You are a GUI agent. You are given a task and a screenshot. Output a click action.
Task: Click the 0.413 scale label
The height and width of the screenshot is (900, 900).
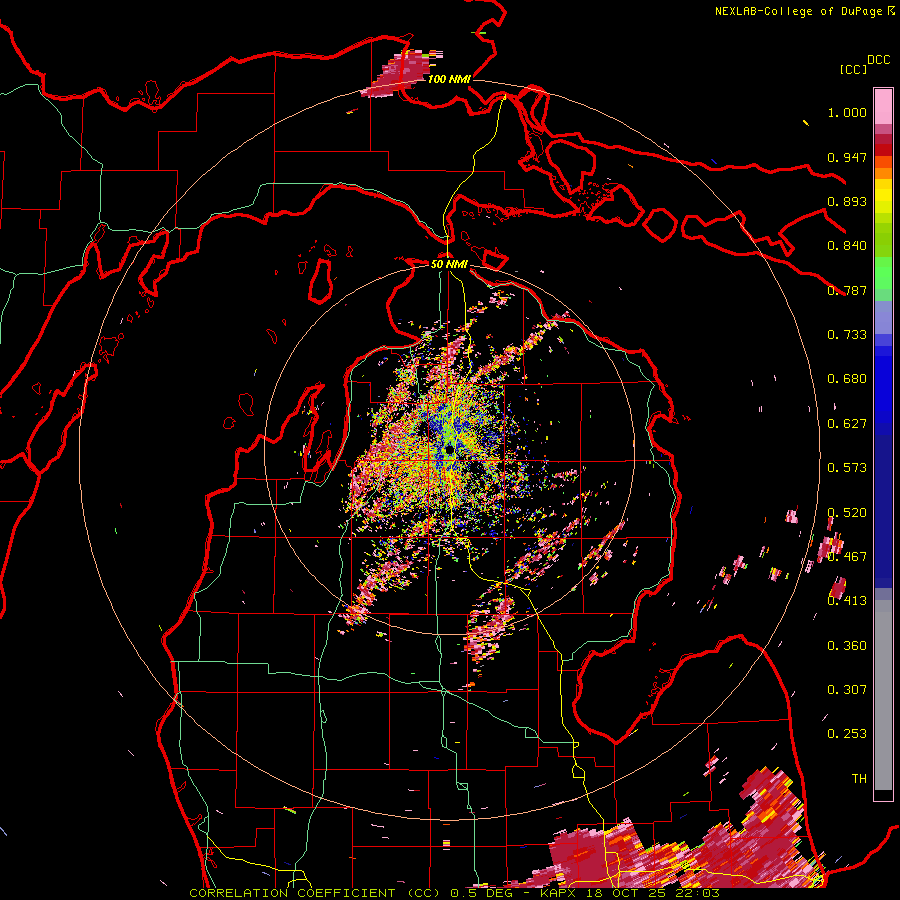click(x=847, y=601)
